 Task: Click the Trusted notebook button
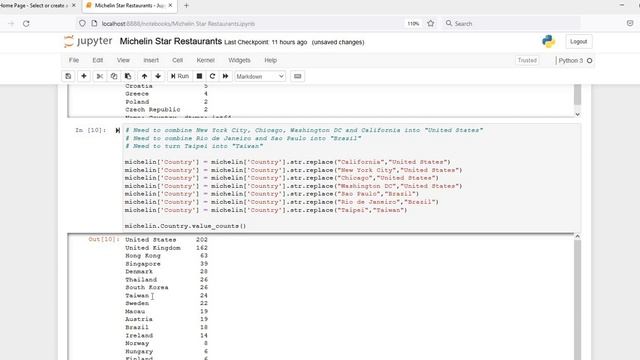(527, 60)
